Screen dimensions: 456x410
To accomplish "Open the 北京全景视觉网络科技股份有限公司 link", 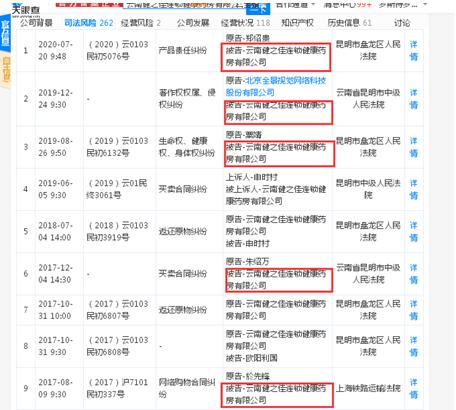I will coord(275,86).
